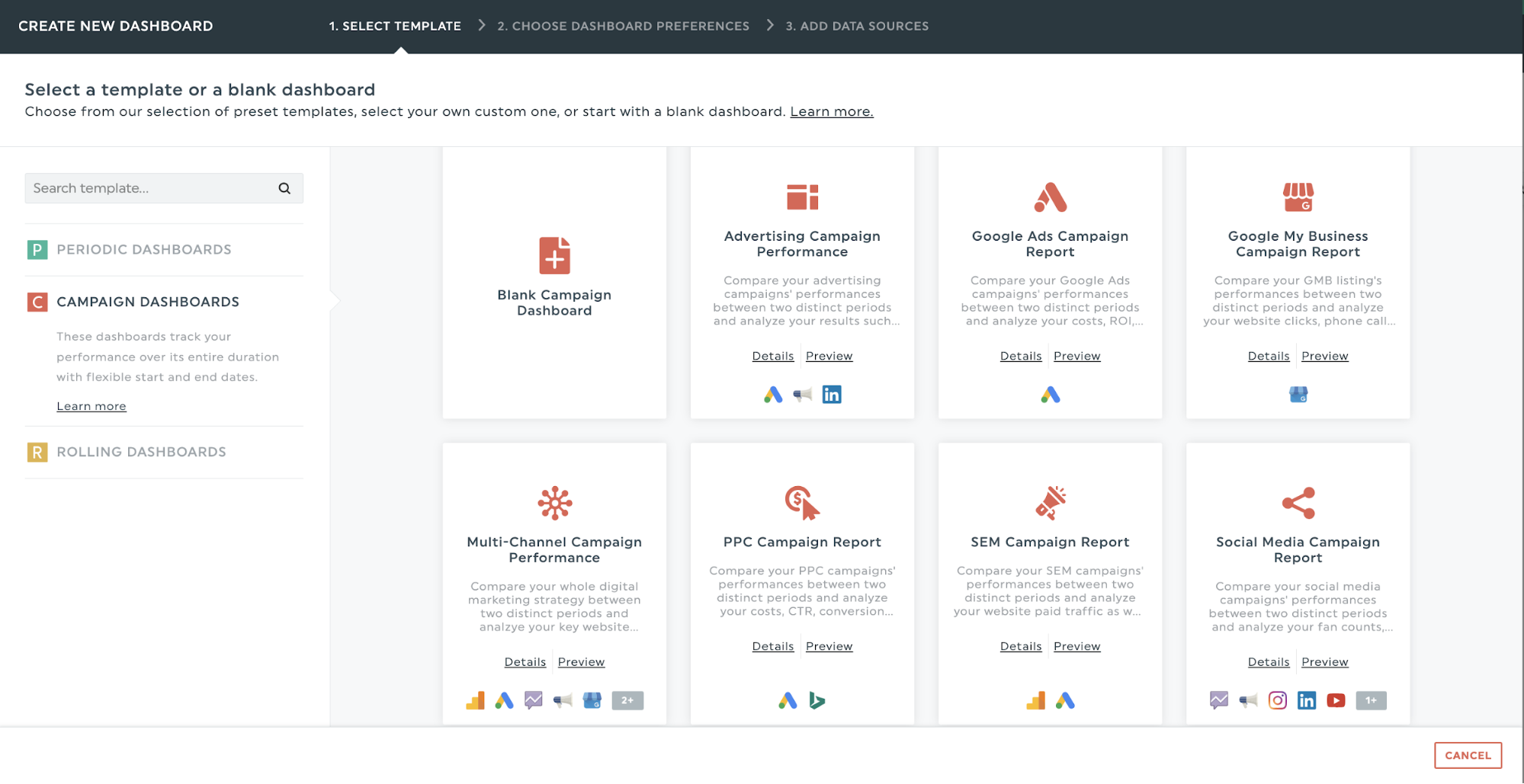
Task: Open the Learn more link in the header description
Action: (832, 111)
